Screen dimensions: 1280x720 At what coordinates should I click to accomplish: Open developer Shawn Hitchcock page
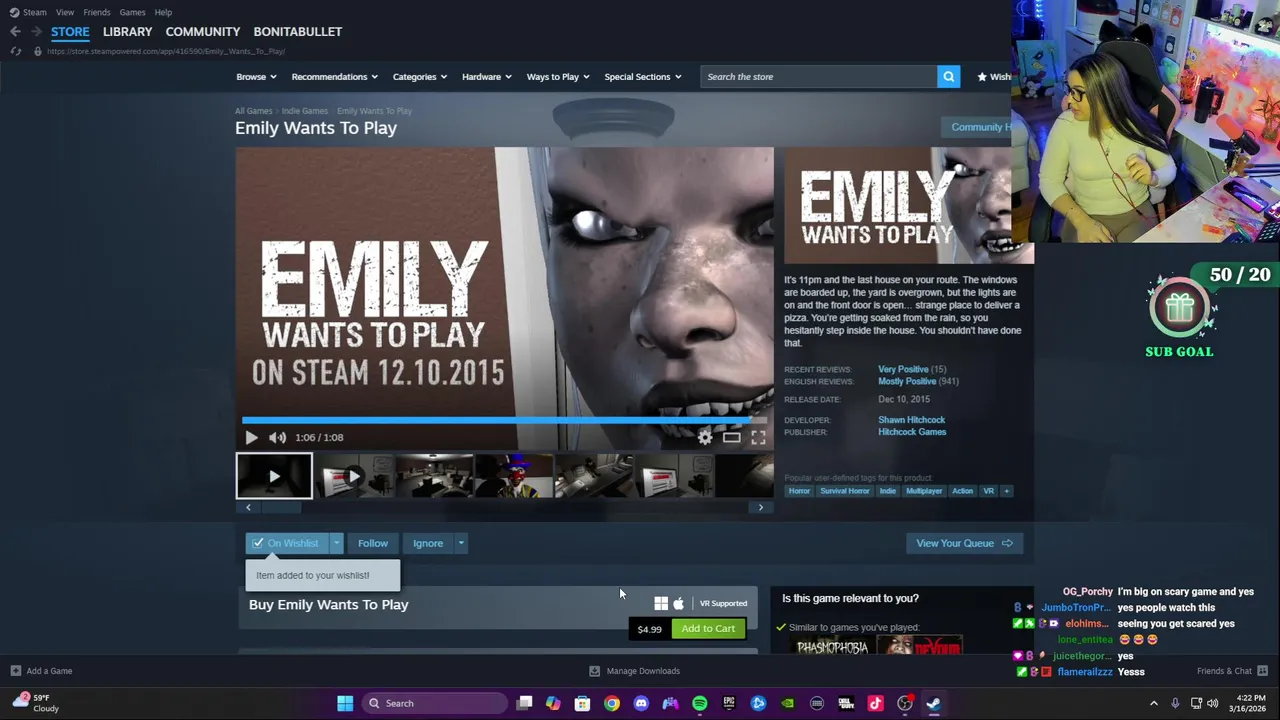tap(911, 420)
